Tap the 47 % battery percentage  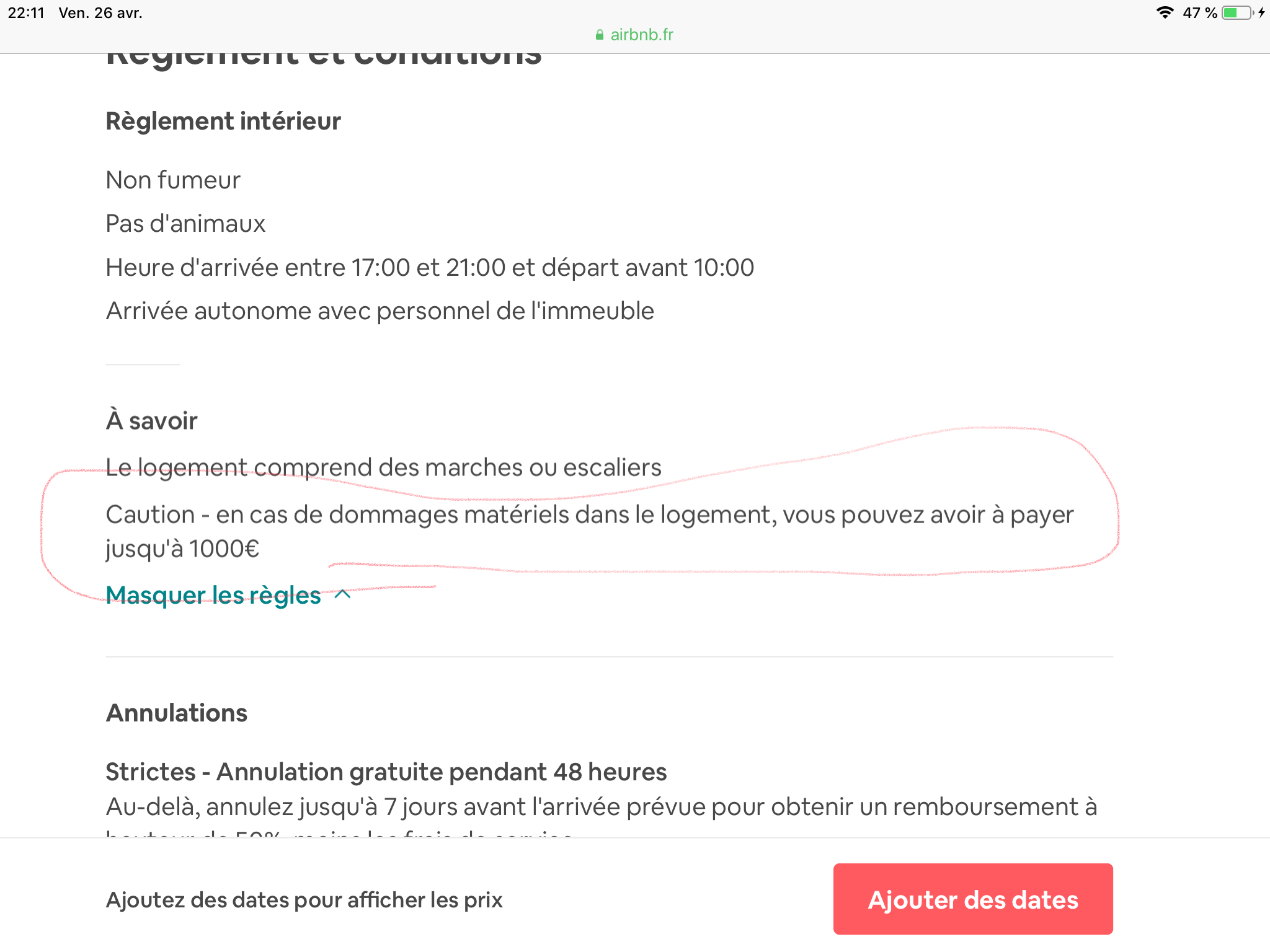(1200, 13)
